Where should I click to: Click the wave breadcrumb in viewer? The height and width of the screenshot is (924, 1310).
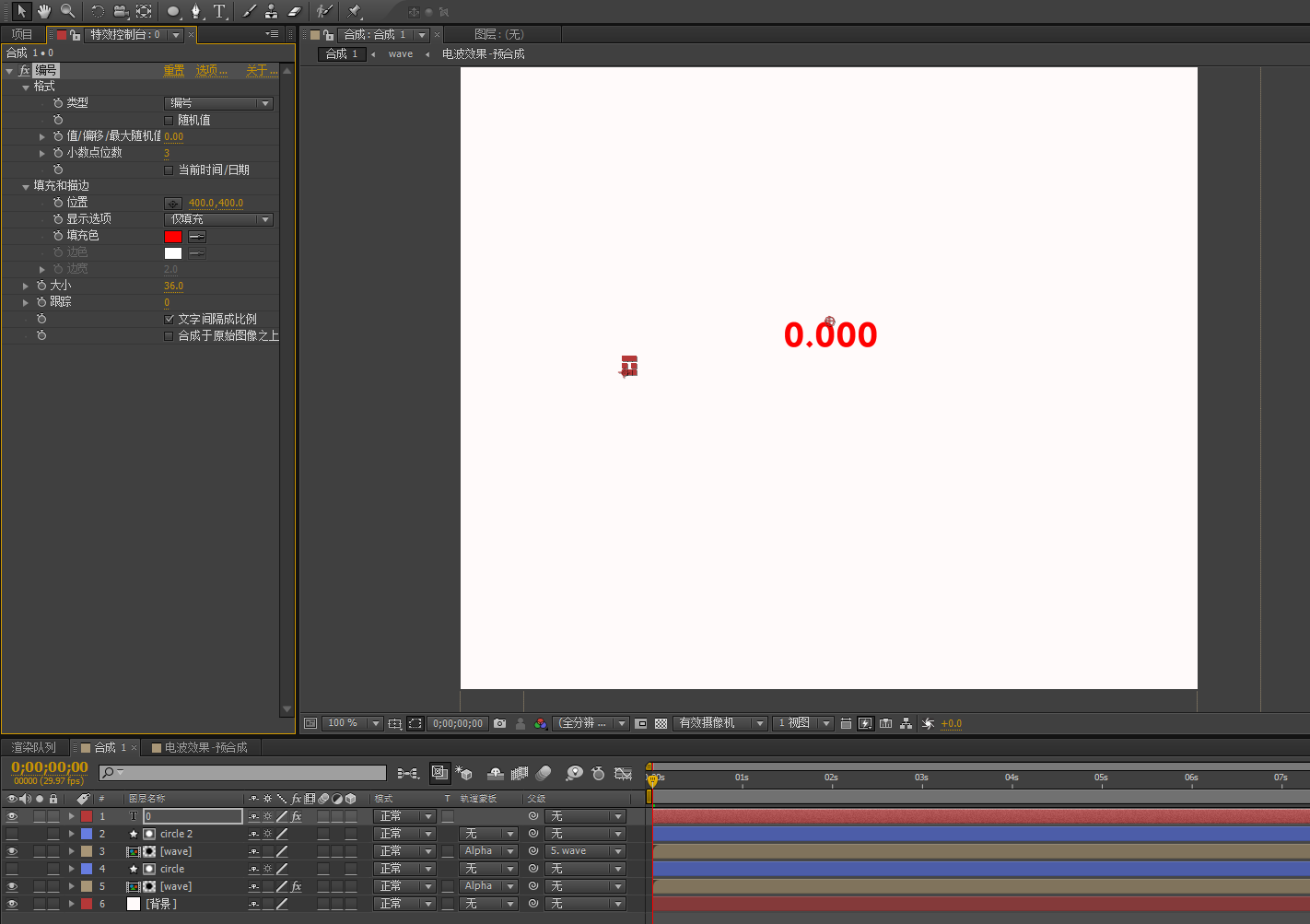point(401,53)
